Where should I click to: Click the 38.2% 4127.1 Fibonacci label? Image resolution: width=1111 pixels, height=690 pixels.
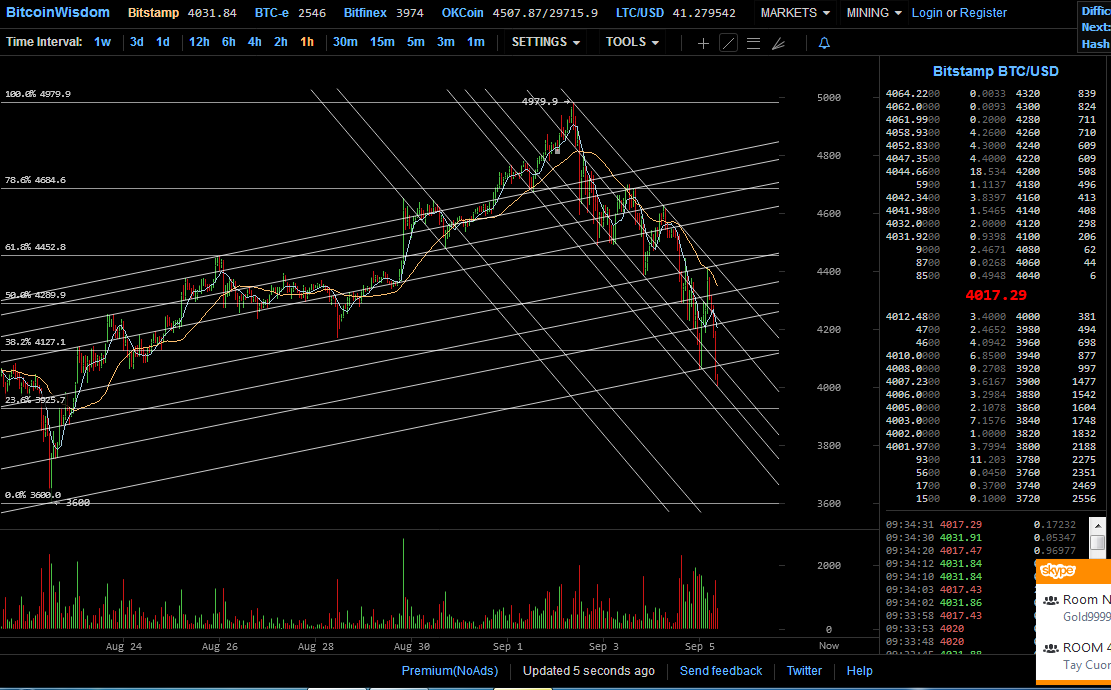point(35,341)
